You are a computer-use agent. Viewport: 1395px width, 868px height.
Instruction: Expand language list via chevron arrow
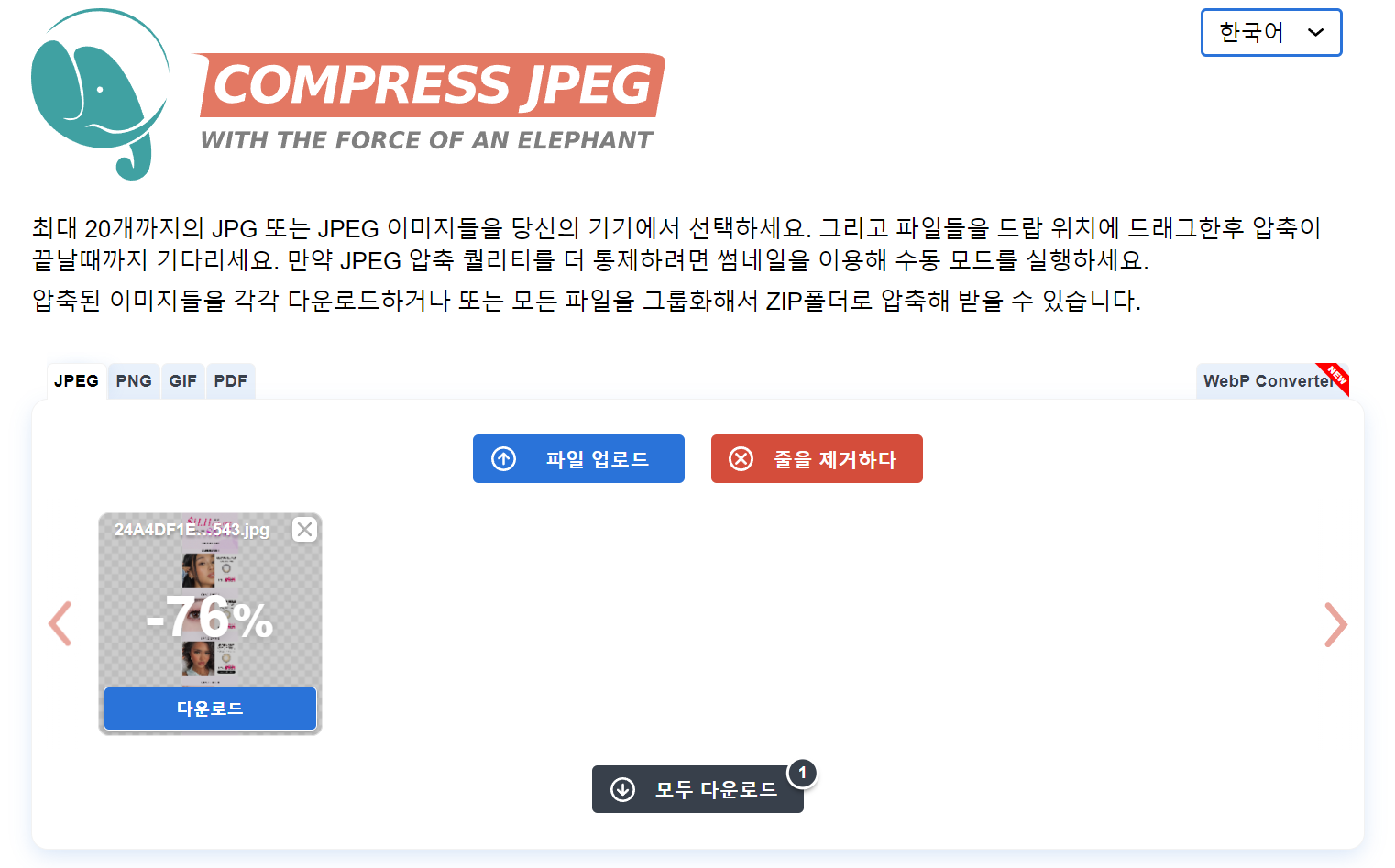[x=1316, y=33]
